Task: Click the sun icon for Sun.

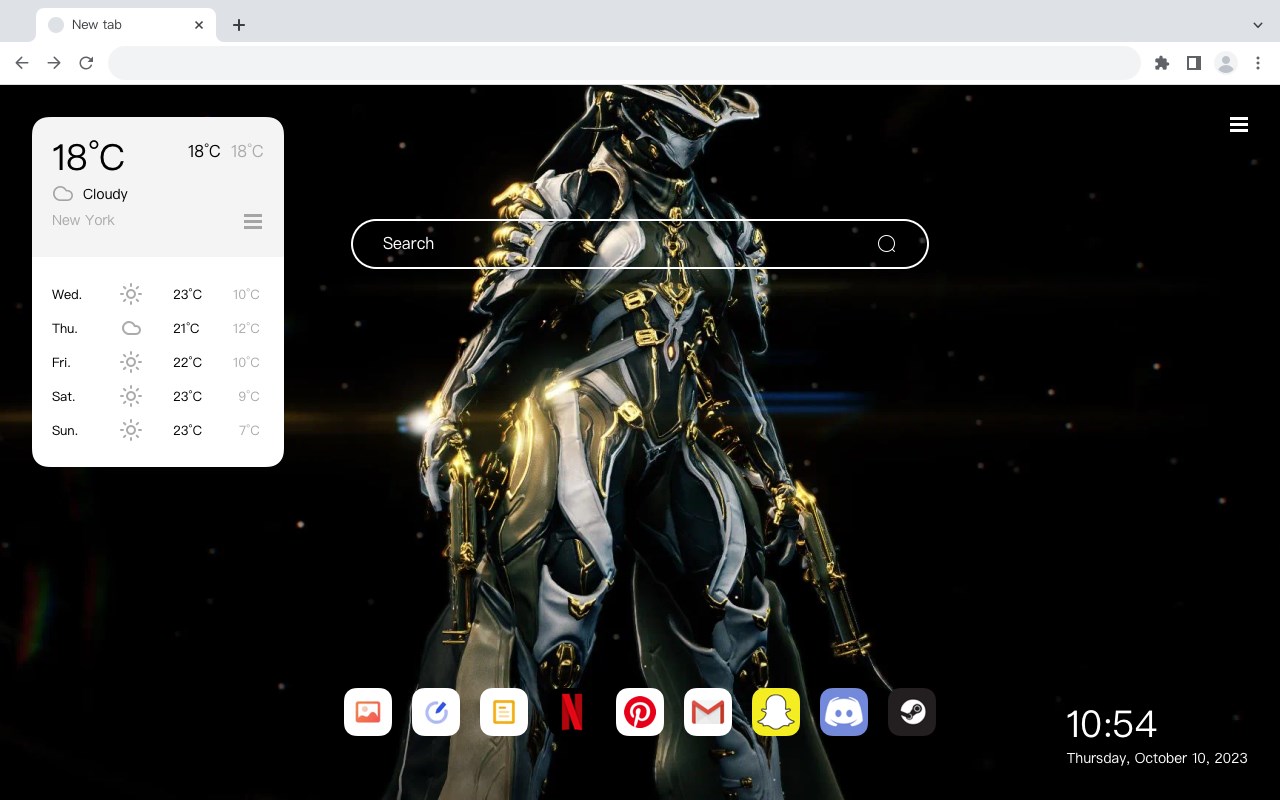Action: point(131,430)
